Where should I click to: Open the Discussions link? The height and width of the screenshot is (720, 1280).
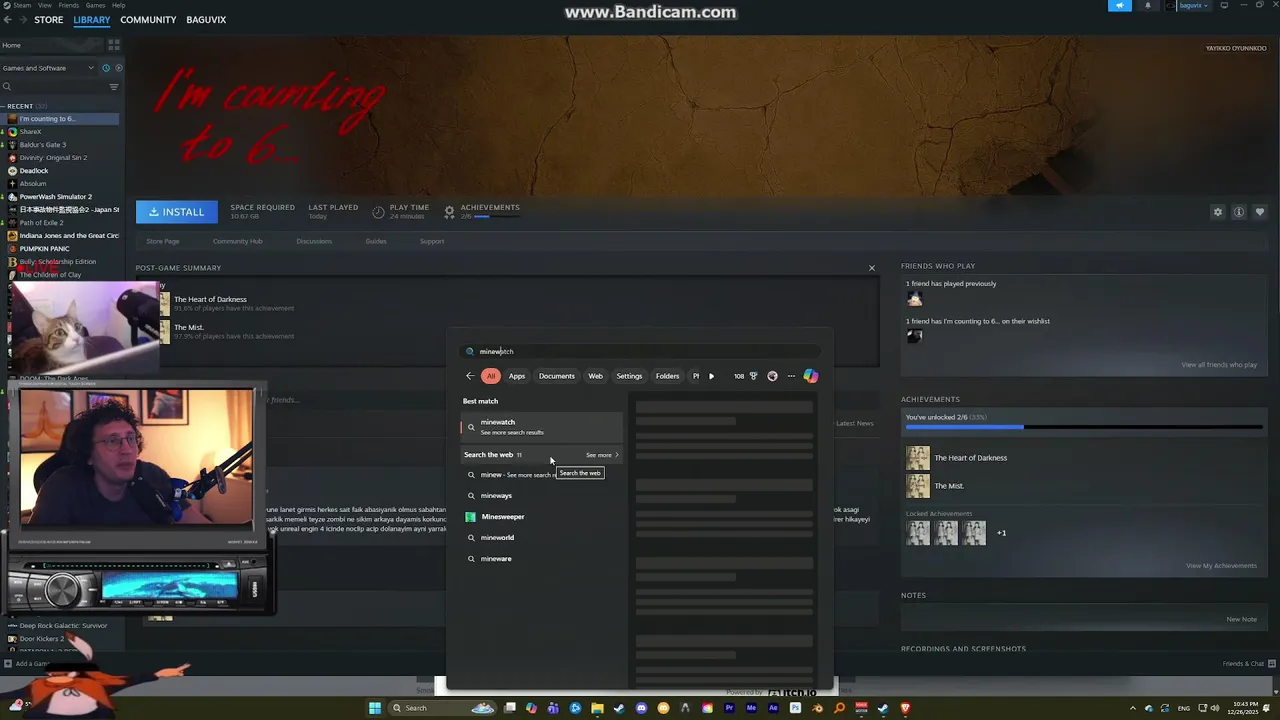click(x=314, y=241)
